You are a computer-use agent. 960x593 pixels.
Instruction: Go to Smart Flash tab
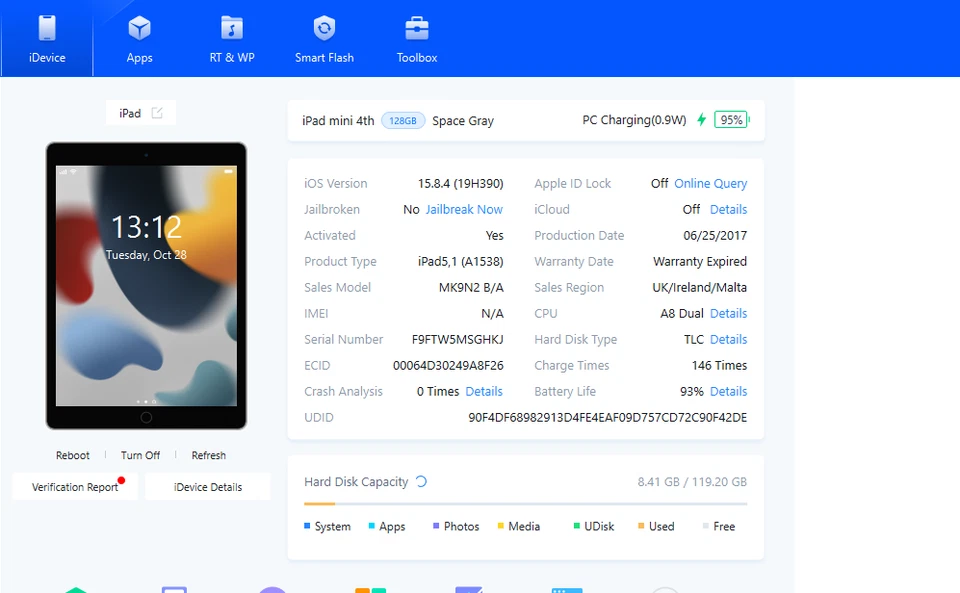tap(324, 39)
